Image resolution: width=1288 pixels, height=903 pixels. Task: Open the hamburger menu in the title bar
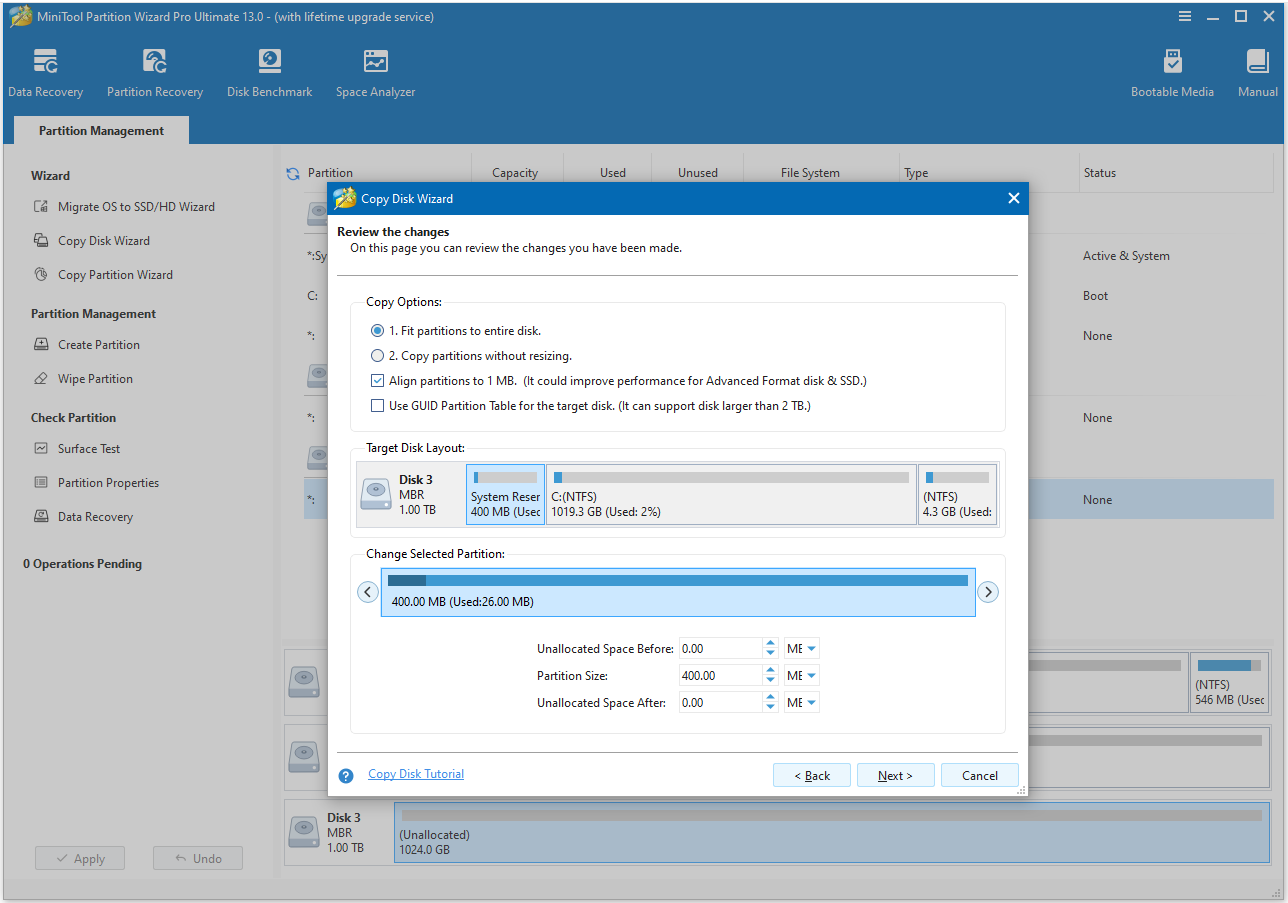pyautogui.click(x=1184, y=16)
